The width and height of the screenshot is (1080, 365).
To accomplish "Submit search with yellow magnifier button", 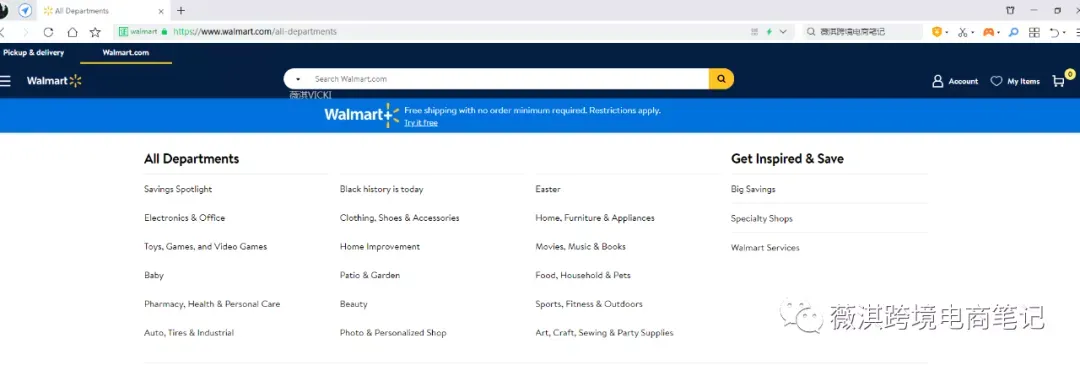I will [721, 79].
